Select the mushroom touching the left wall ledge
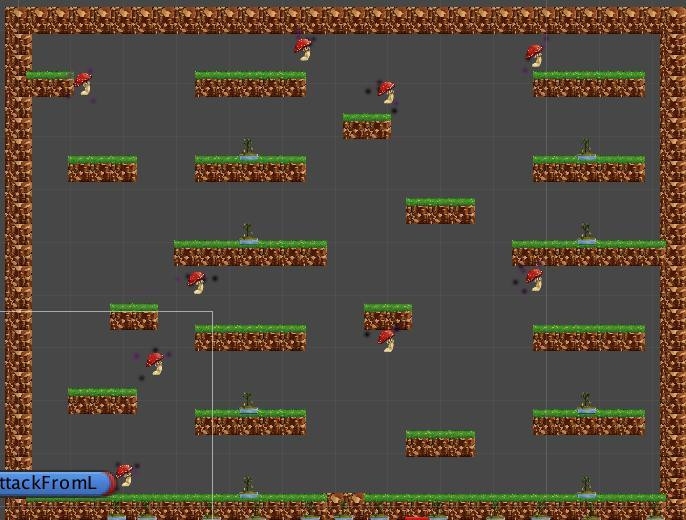The height and width of the screenshot is (520, 686). [83, 84]
